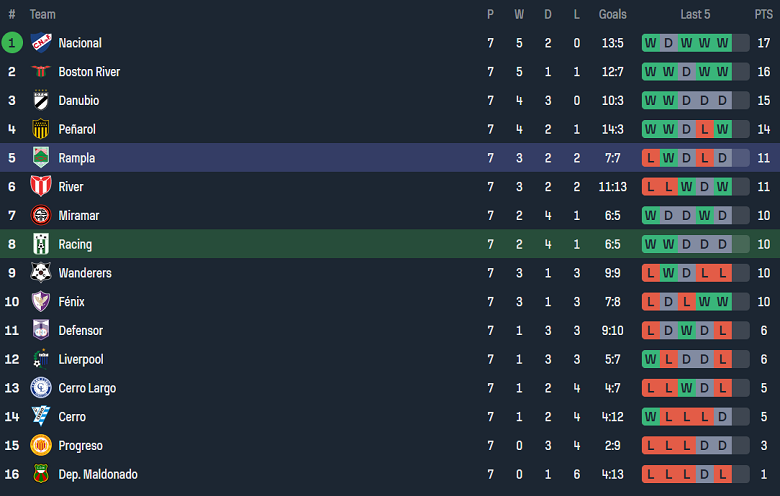Click Nacional's most recent win badge
The image size is (780, 496).
tap(722, 43)
